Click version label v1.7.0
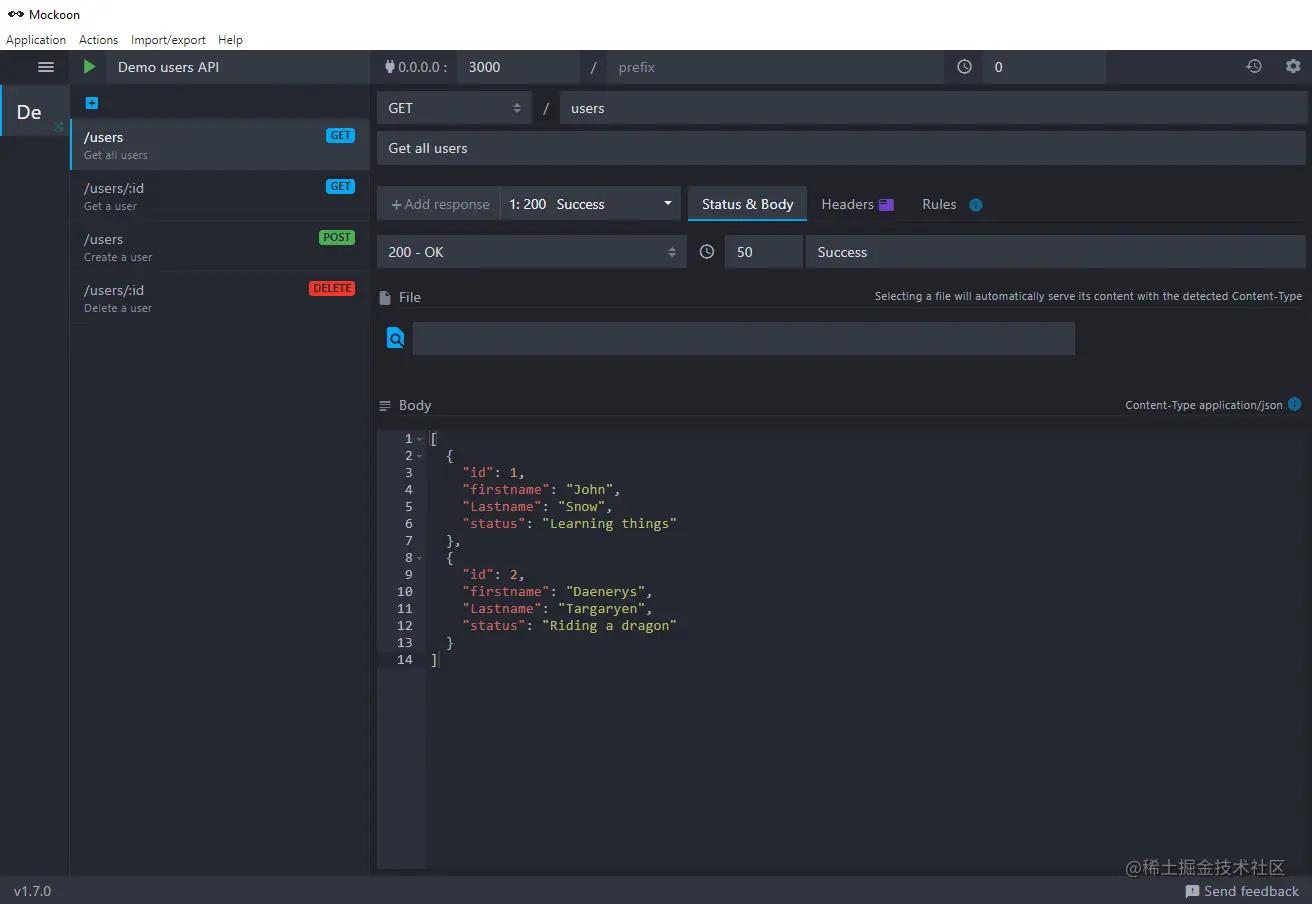Image resolution: width=1312 pixels, height=904 pixels. pyautogui.click(x=32, y=891)
